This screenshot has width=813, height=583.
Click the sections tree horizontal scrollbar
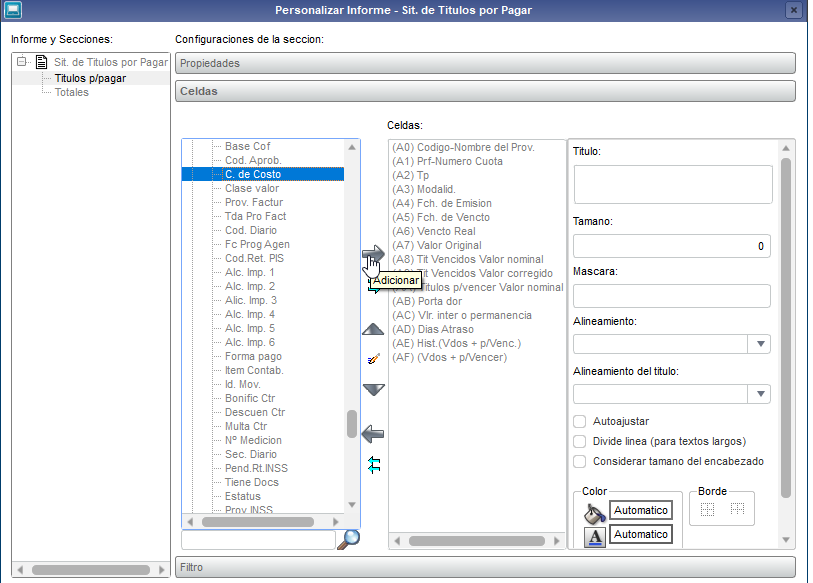[91, 570]
